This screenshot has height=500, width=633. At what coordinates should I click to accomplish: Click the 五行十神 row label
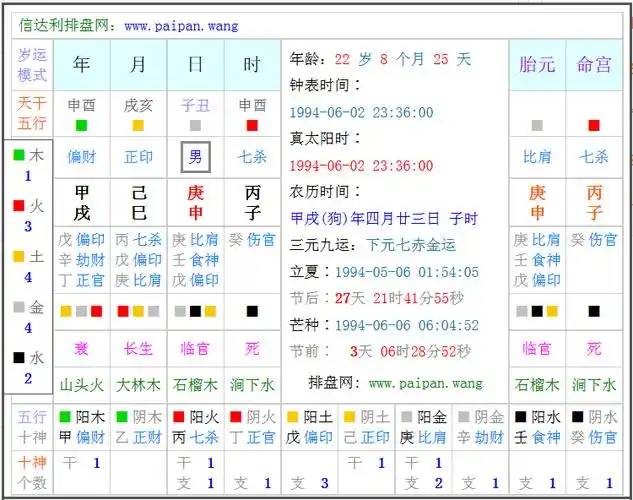coord(32,427)
